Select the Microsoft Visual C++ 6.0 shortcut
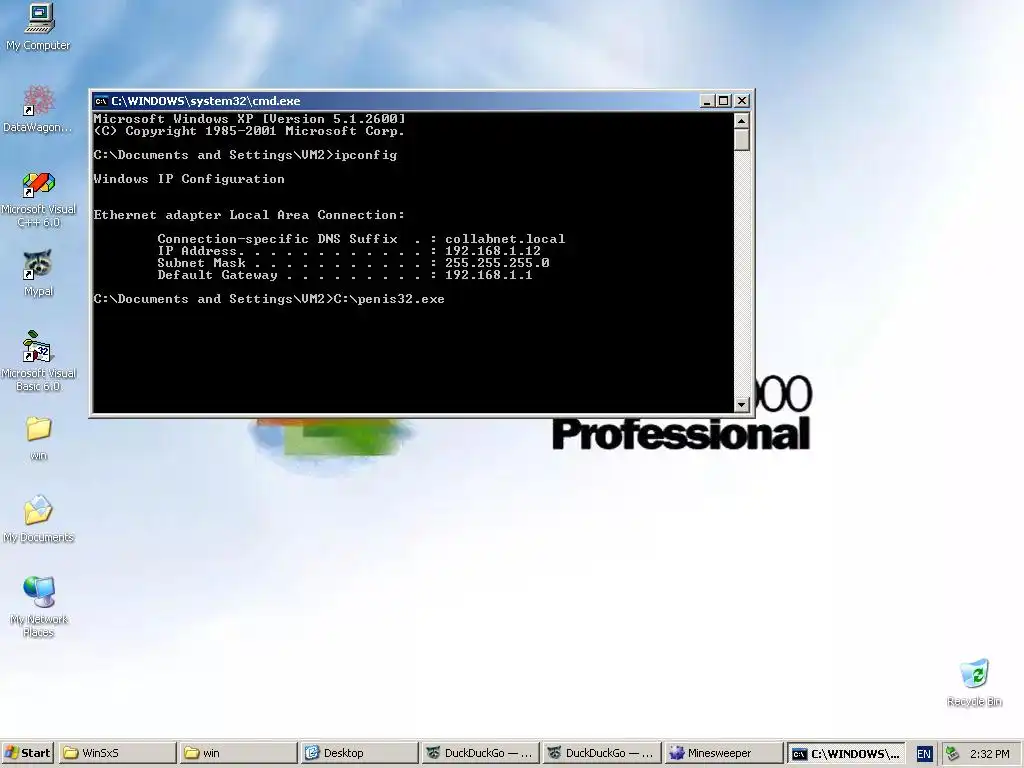The image size is (1024, 768). pyautogui.click(x=39, y=200)
